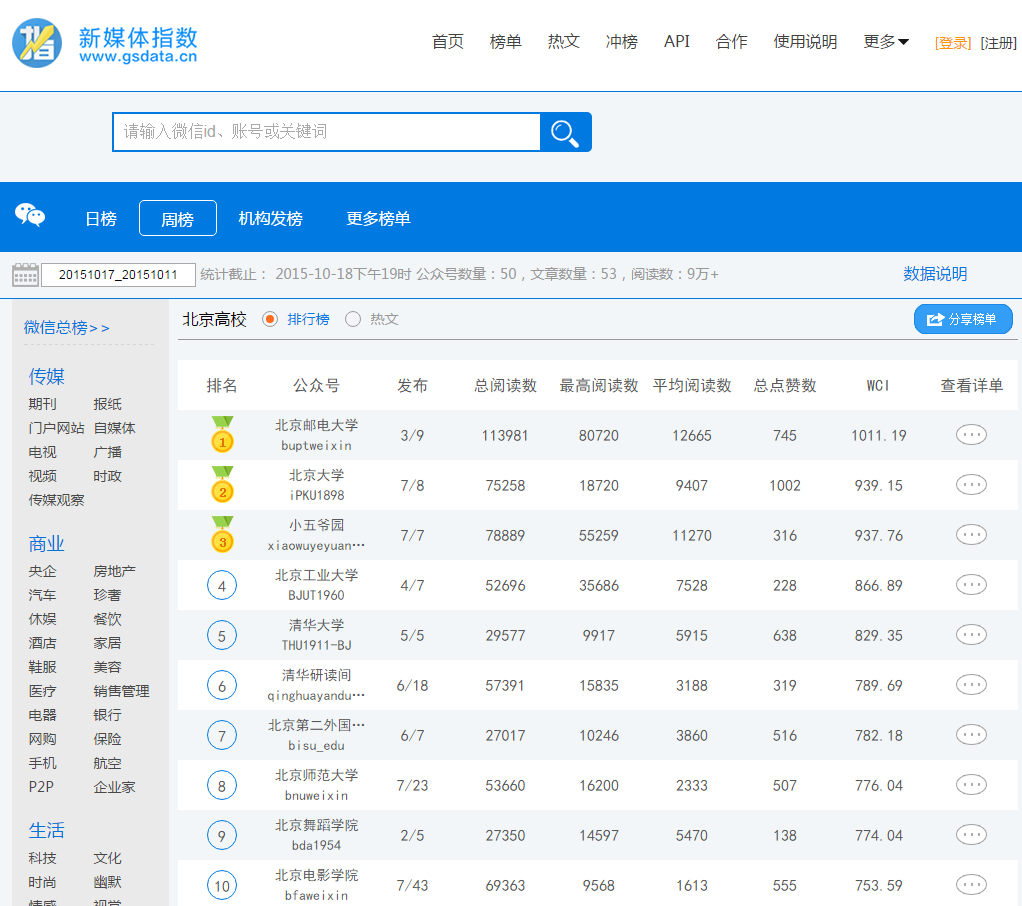Screen dimensions: 1022x906
Task: Click the WeChat bubble icon
Action: [x=30, y=215]
